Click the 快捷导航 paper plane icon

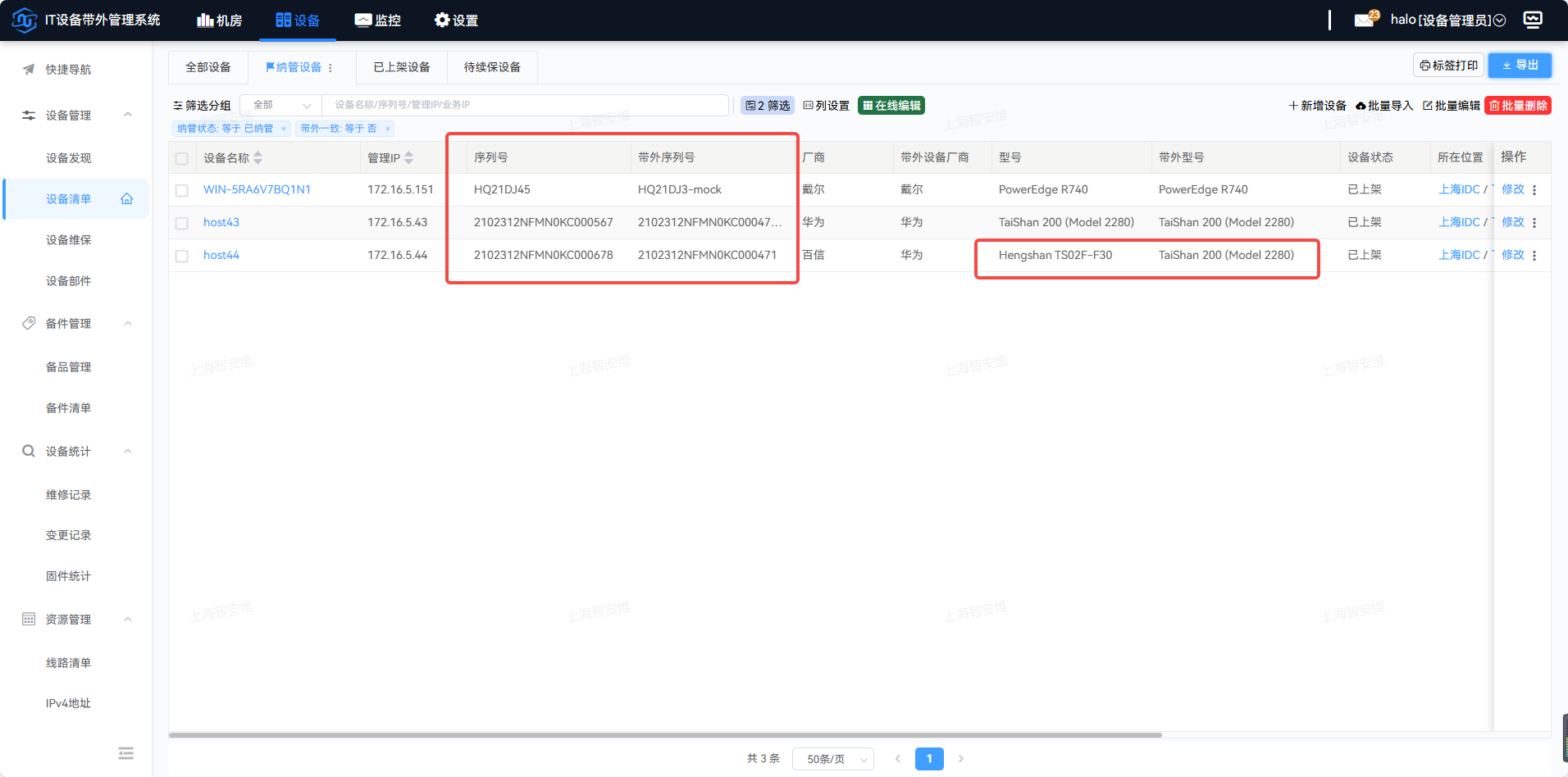click(29, 70)
